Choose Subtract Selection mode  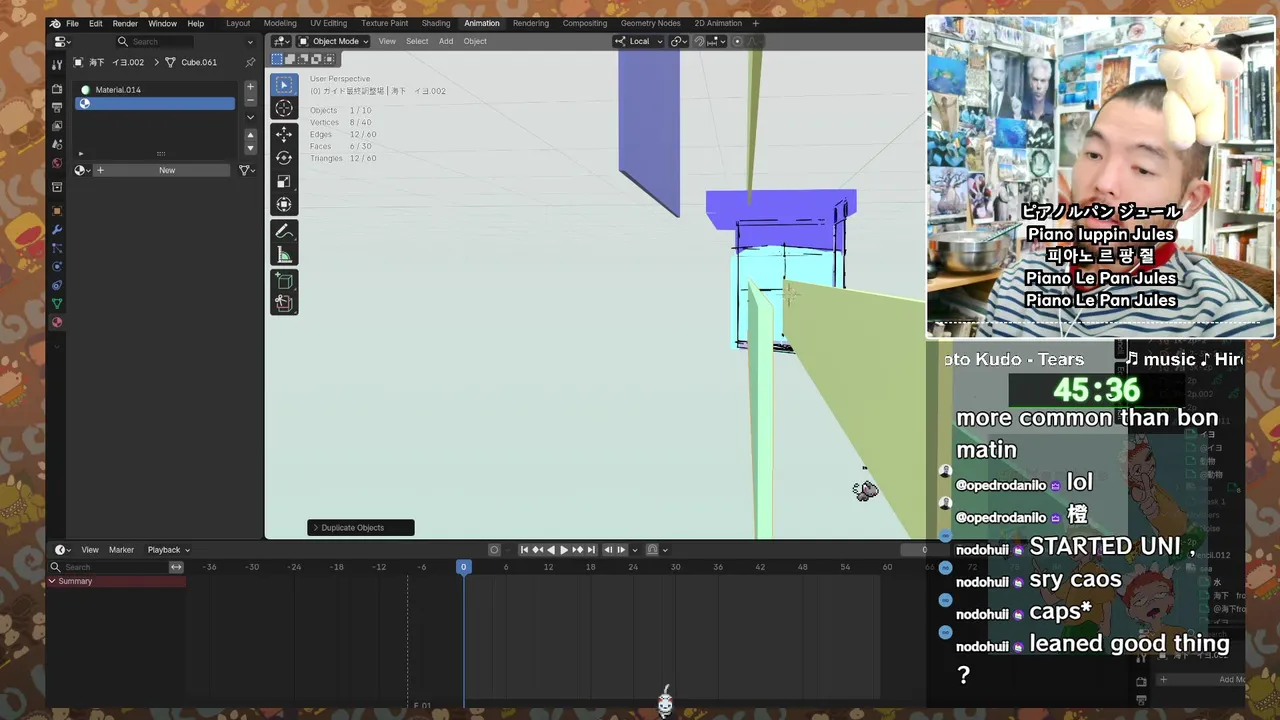(x=303, y=59)
